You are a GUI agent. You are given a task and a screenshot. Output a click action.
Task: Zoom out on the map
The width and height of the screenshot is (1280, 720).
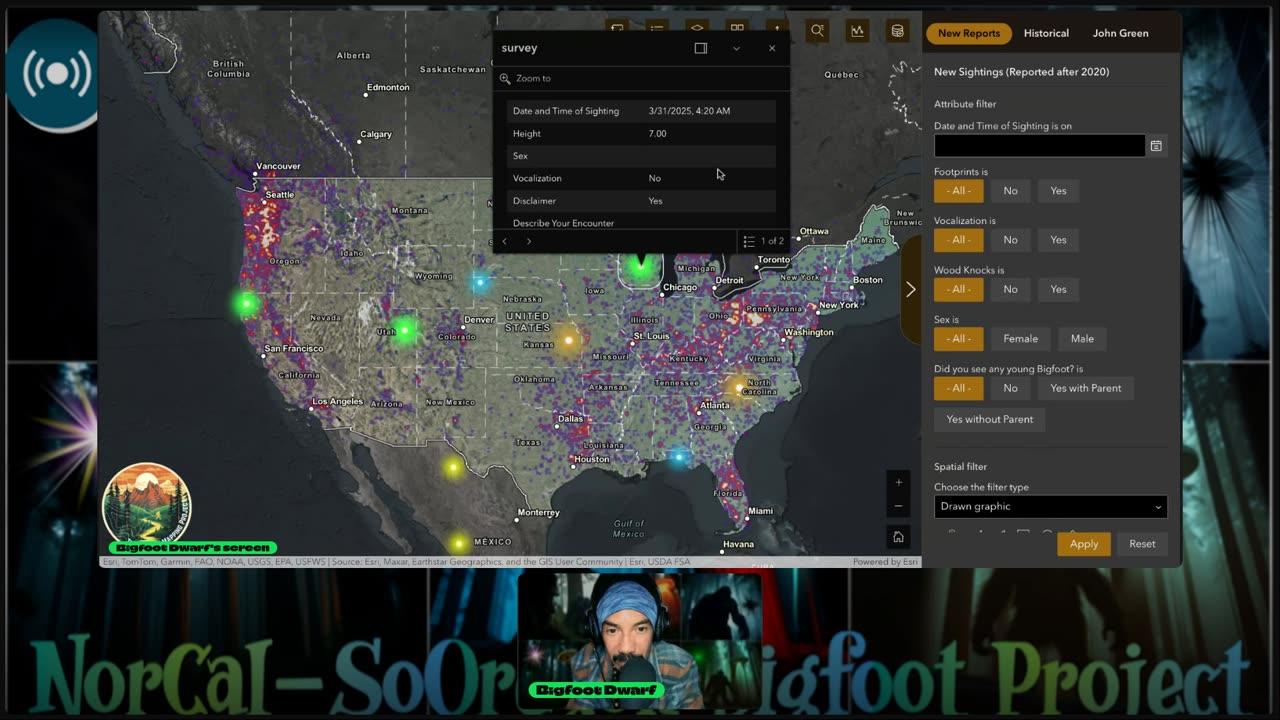coord(898,506)
